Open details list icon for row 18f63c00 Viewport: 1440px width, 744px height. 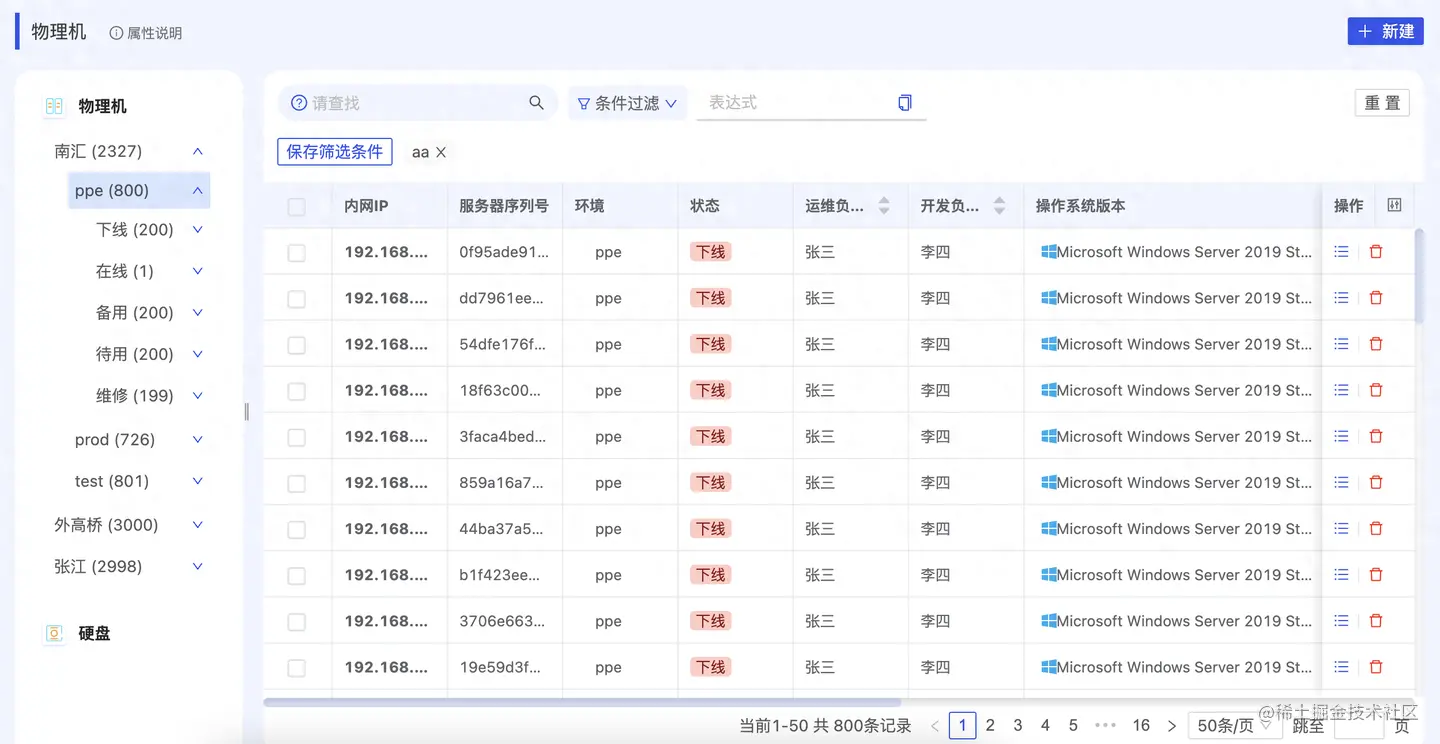pyautogui.click(x=1341, y=390)
